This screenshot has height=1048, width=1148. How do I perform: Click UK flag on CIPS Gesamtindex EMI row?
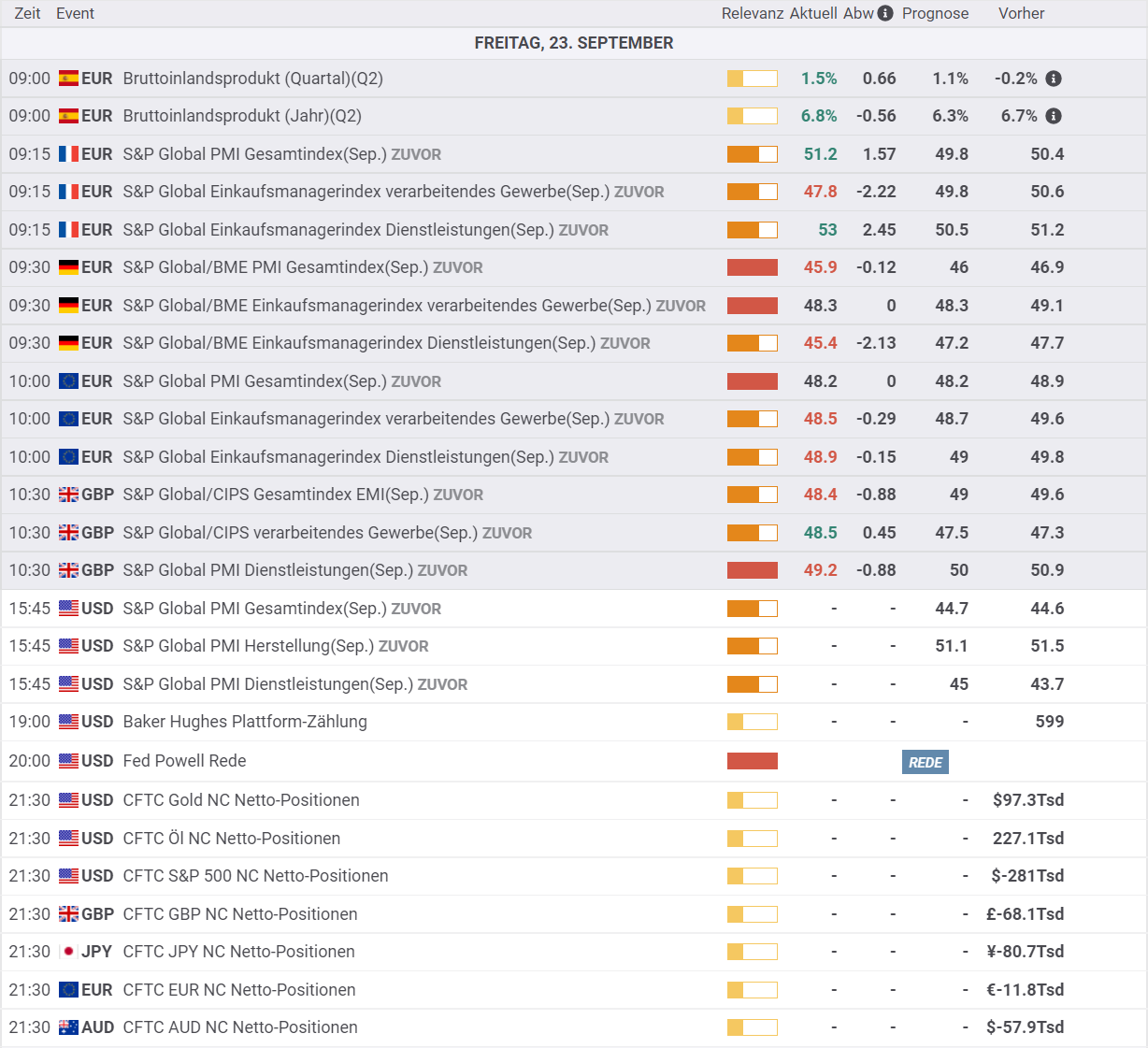[68, 495]
